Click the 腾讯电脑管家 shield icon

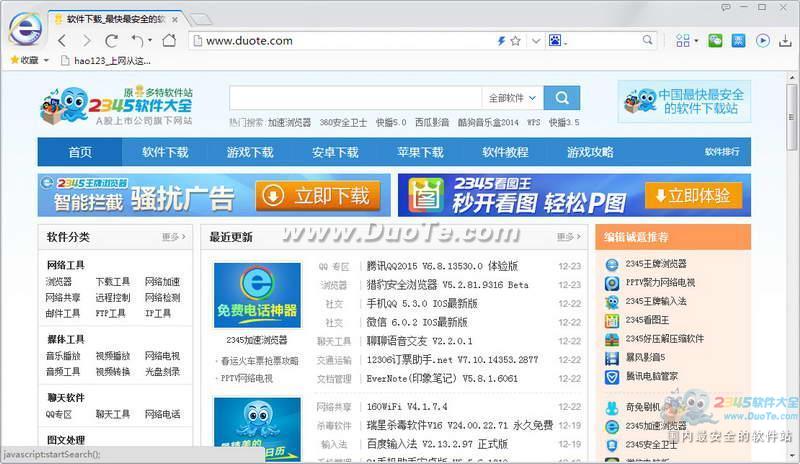[612, 377]
